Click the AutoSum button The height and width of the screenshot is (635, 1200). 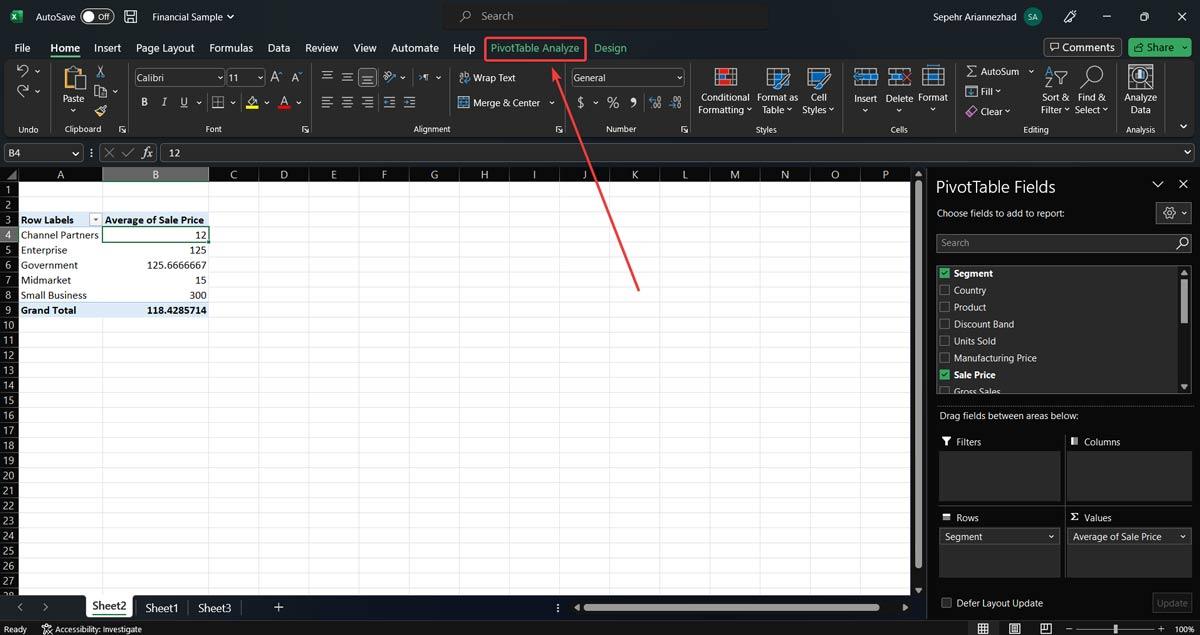tap(992, 72)
